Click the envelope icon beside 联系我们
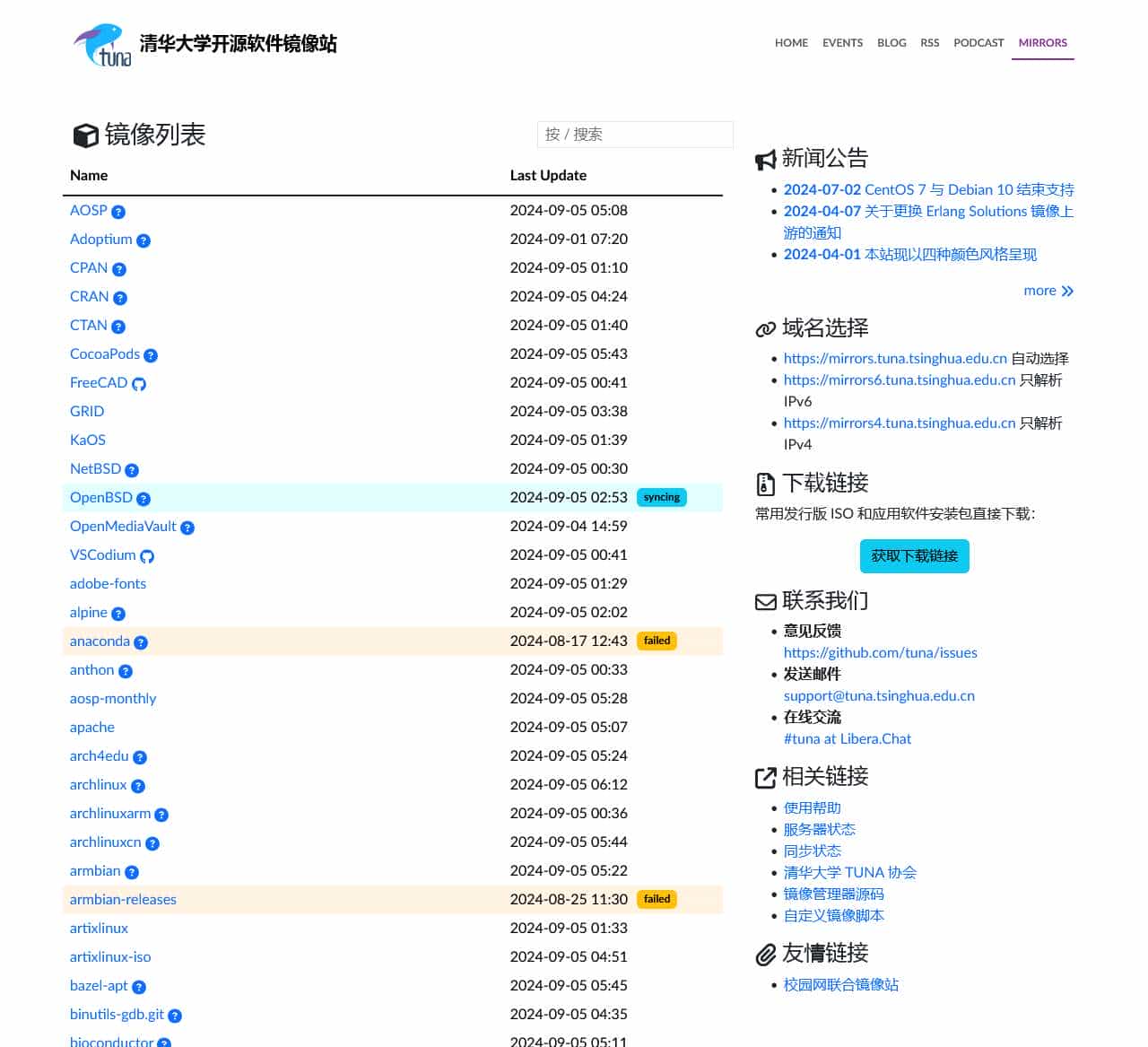Image resolution: width=1148 pixels, height=1047 pixels. point(765,601)
